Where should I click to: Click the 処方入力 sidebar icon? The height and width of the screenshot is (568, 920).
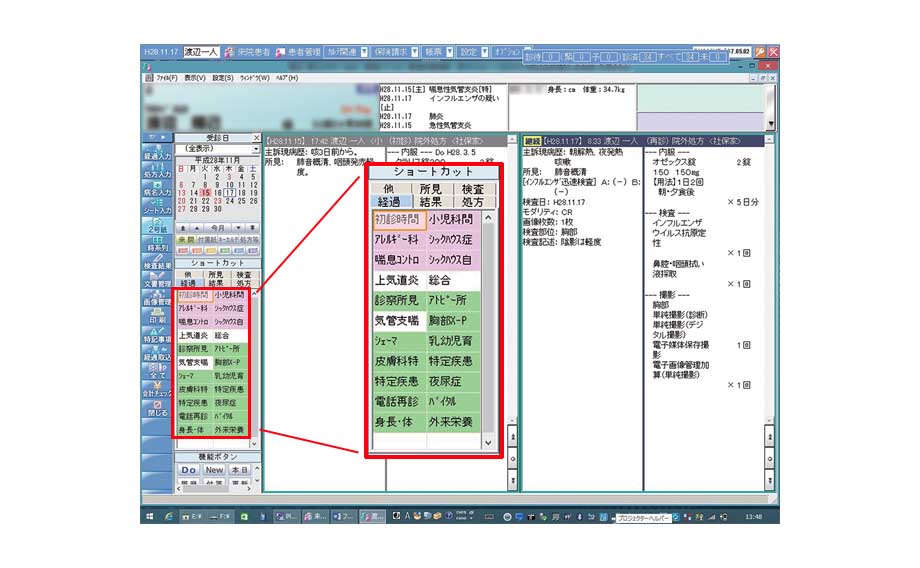[x=156, y=175]
